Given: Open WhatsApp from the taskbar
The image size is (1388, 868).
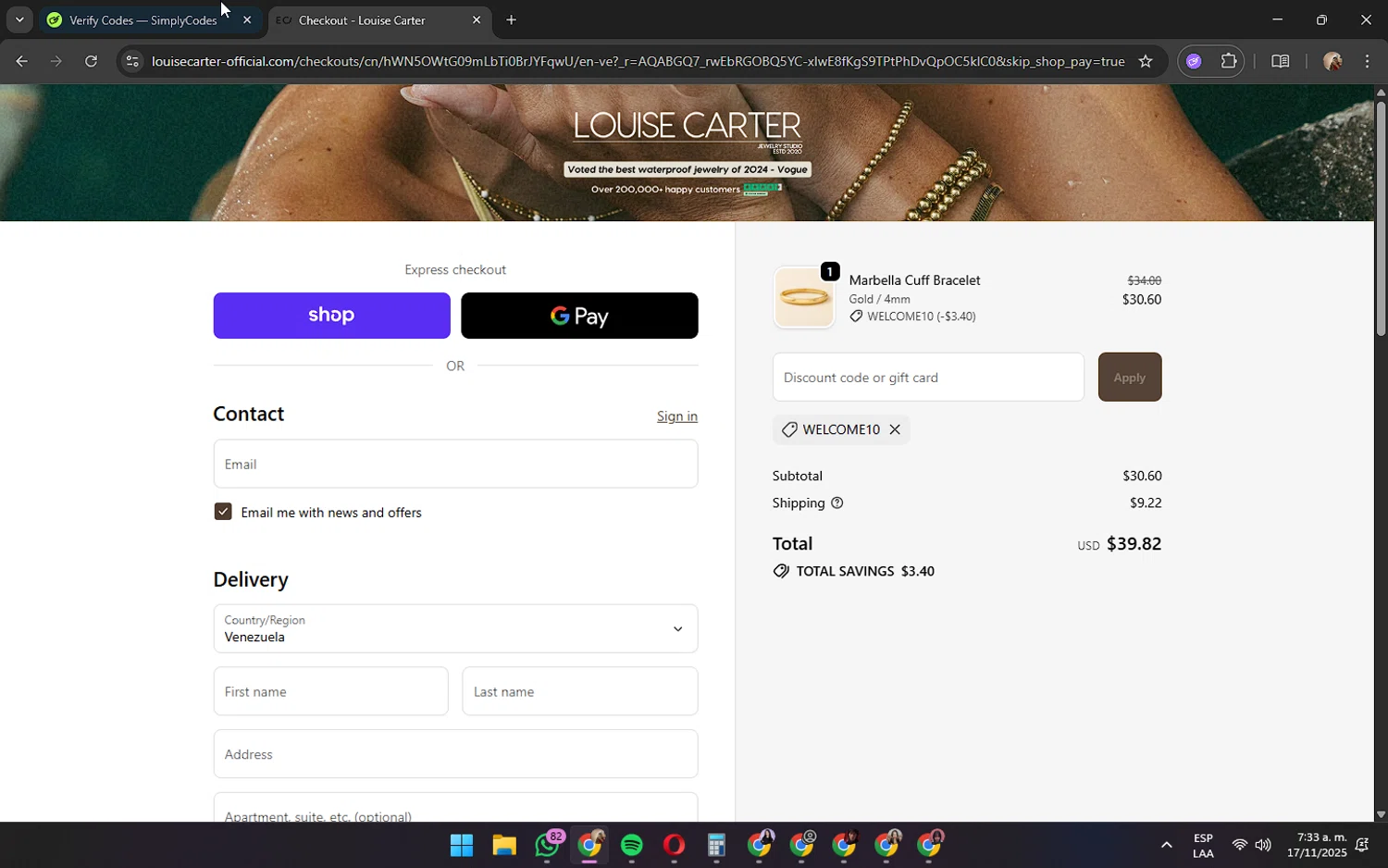Looking at the screenshot, I should pos(547,845).
